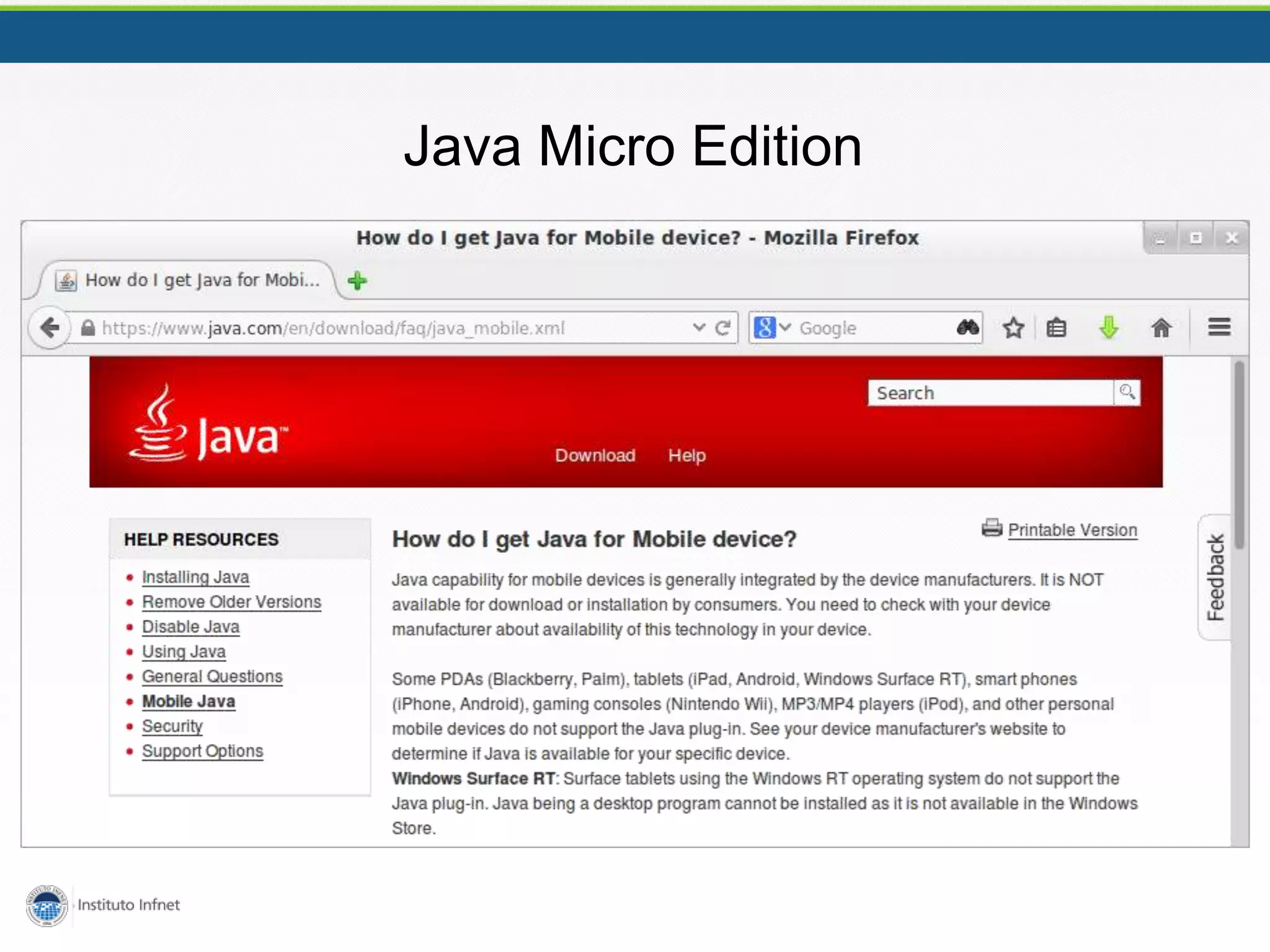
Task: Open the address bar history dropdown arrow
Action: click(699, 327)
